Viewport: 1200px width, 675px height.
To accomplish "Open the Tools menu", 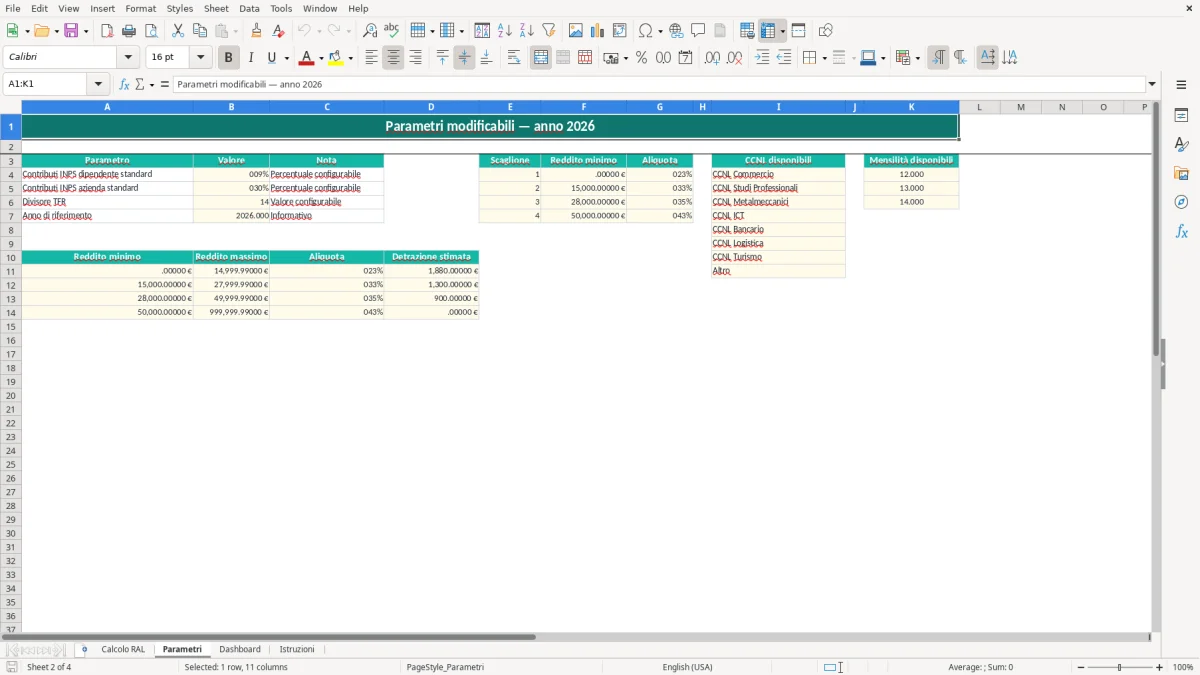I will click(281, 8).
